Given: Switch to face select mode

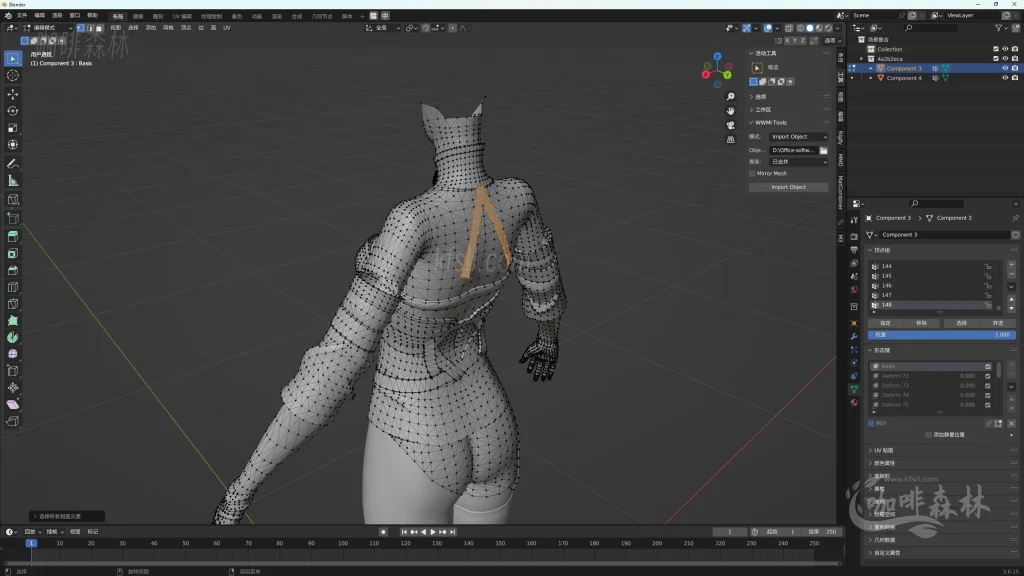Looking at the screenshot, I should tap(99, 28).
